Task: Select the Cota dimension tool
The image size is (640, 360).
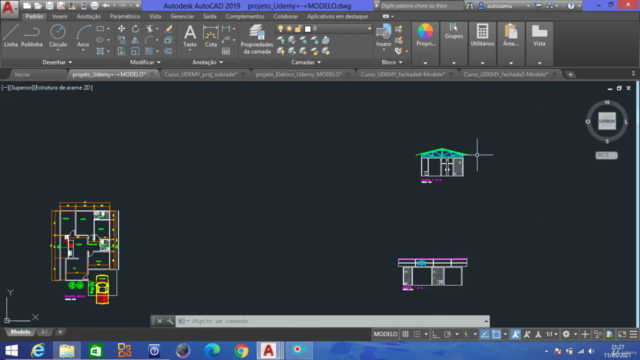Action: (x=211, y=36)
